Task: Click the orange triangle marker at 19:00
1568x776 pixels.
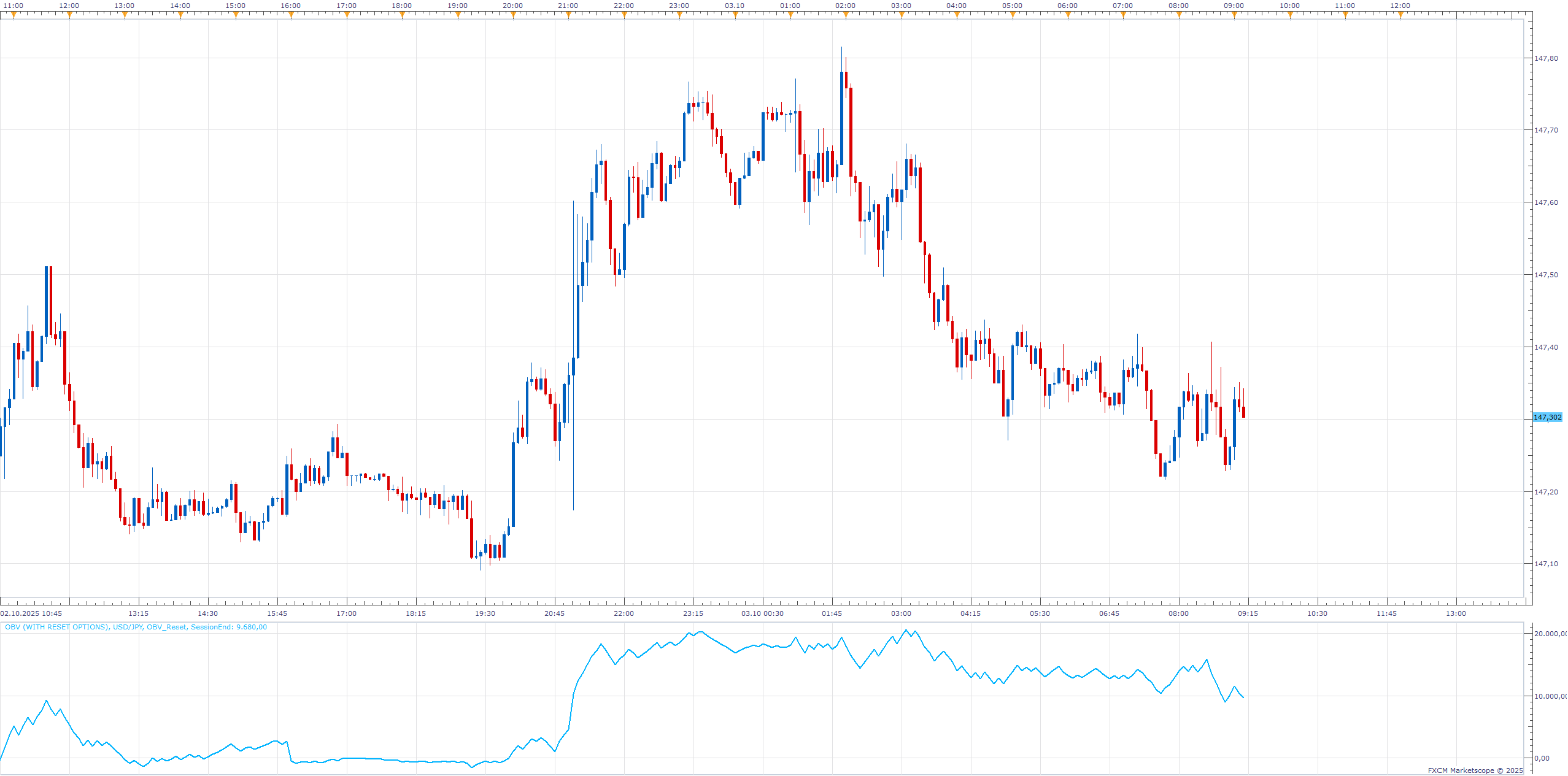Action: click(x=458, y=15)
